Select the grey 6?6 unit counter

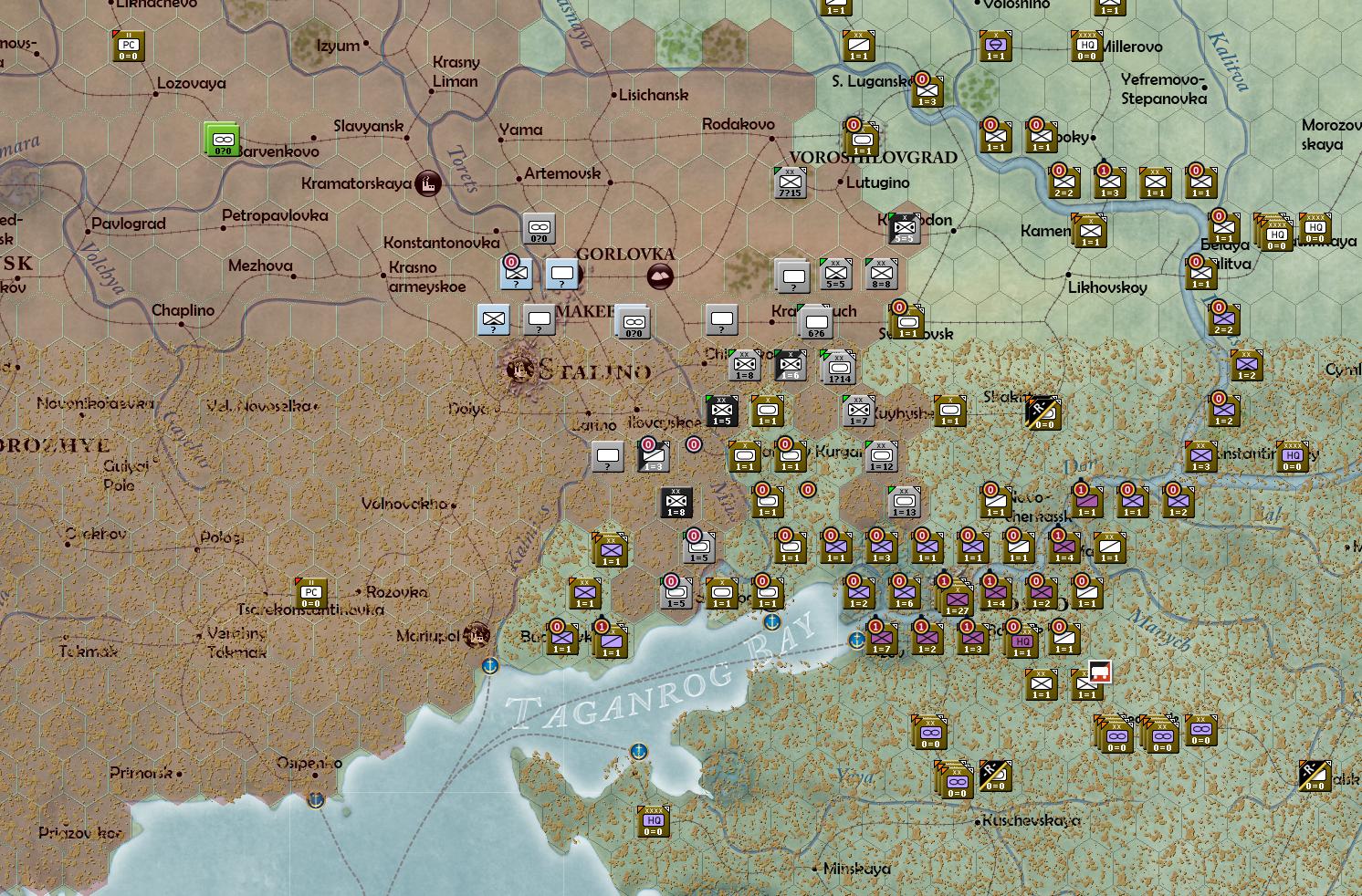click(x=815, y=322)
